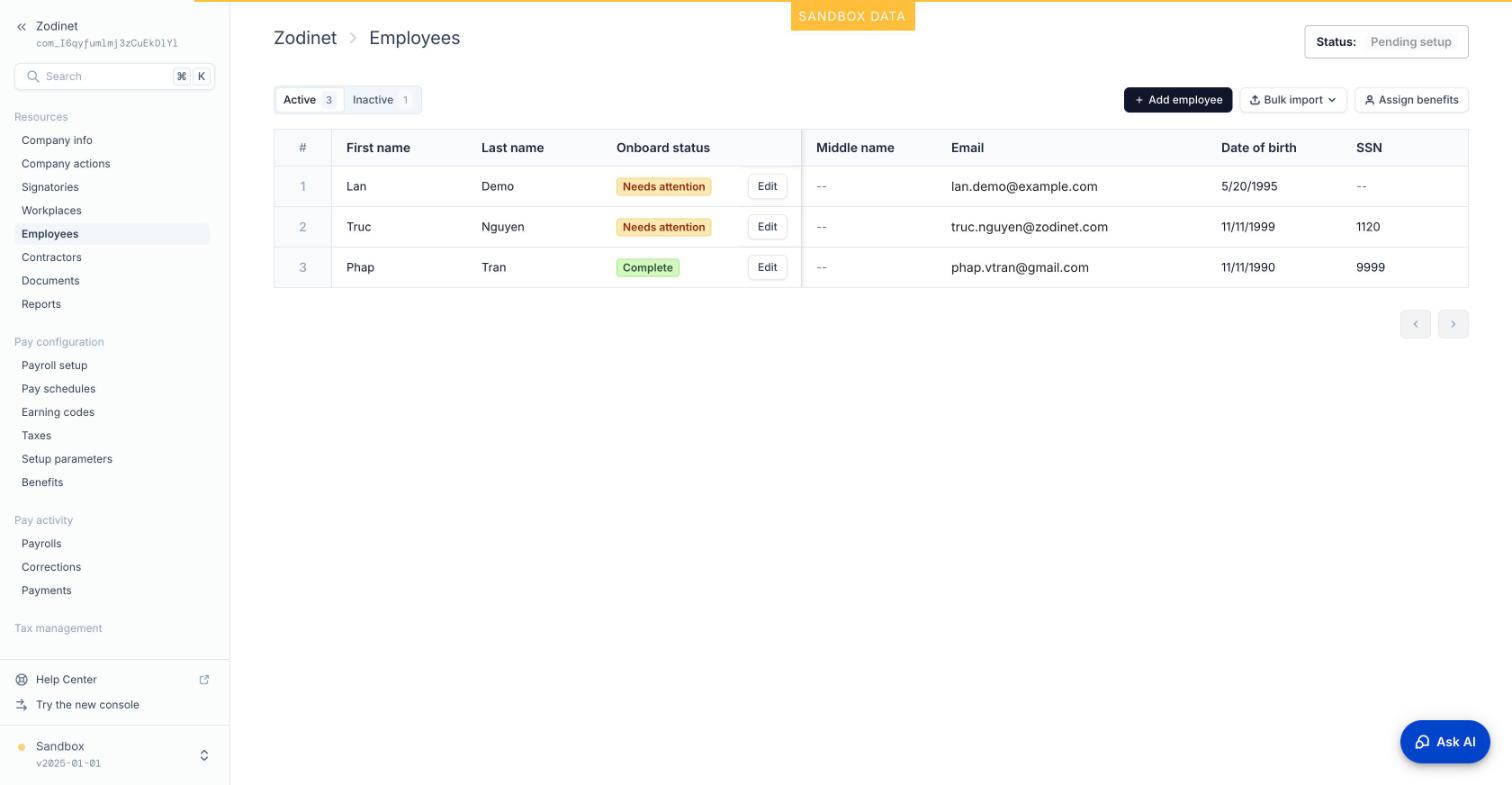The width and height of the screenshot is (1512, 785).
Task: Open Payroll setup in sidebar
Action: tap(54, 365)
